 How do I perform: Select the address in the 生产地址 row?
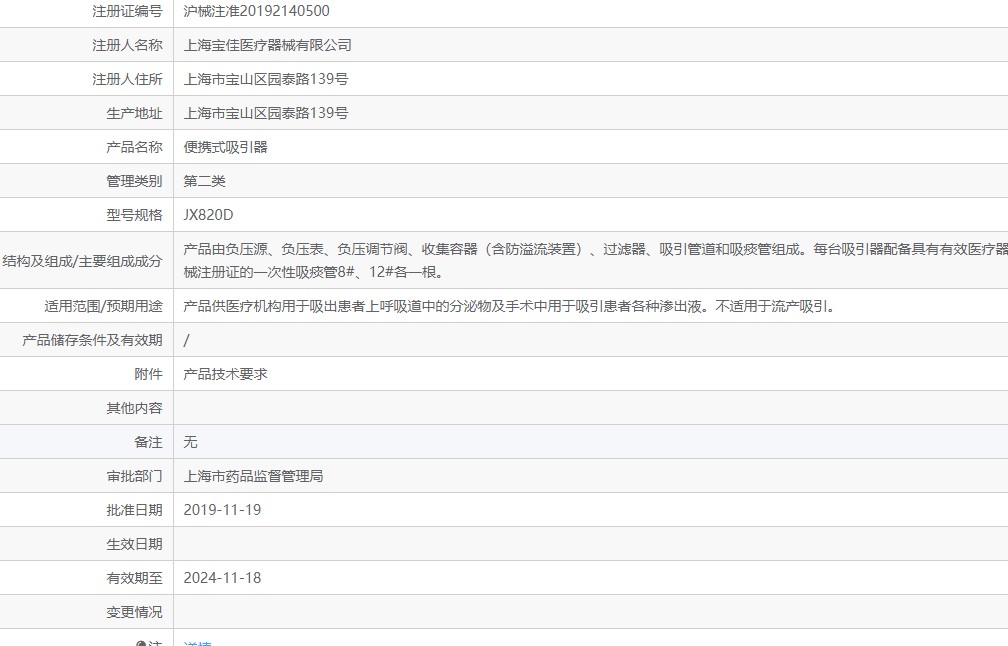coord(266,113)
